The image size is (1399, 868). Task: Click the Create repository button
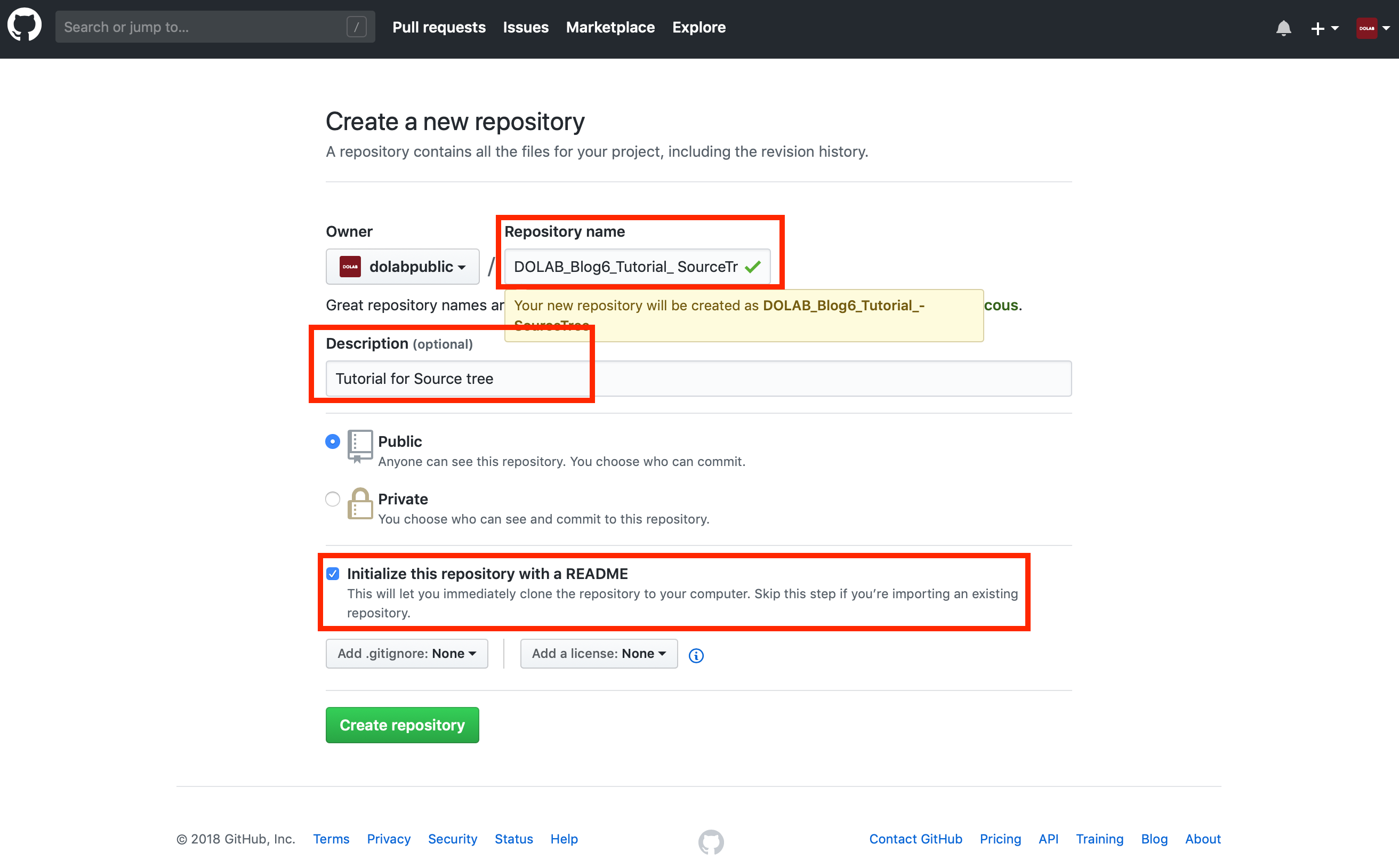tap(402, 725)
